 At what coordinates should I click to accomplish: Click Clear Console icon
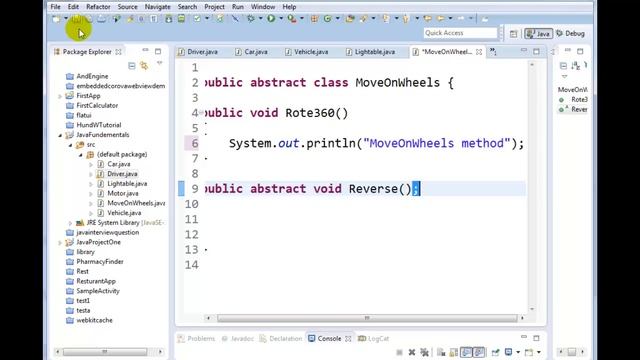point(441,352)
